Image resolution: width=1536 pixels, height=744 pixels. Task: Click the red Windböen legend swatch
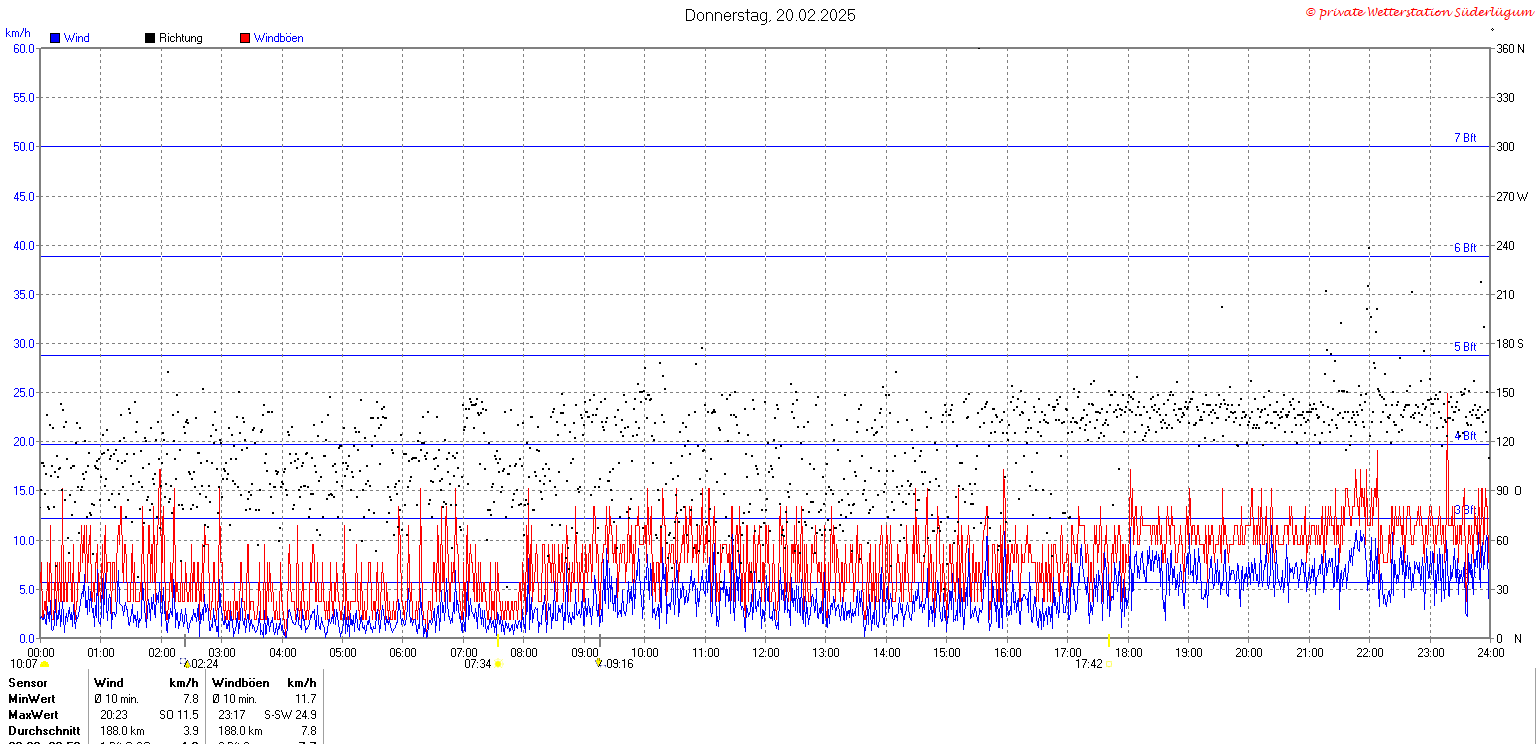tap(245, 38)
